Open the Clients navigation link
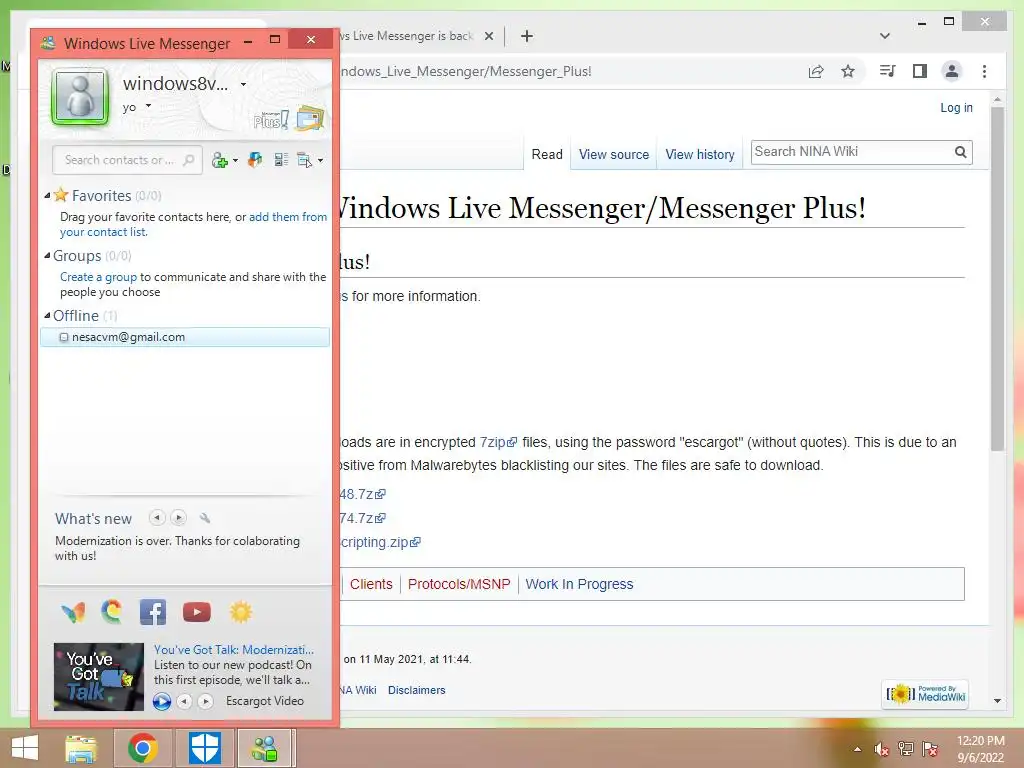 [371, 584]
